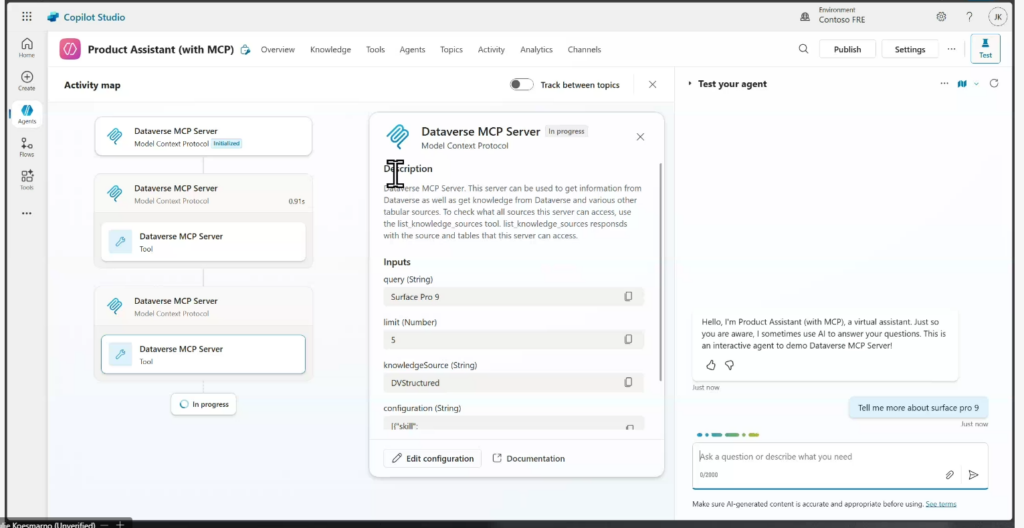This screenshot has width=1024, height=528.
Task: Click the details panel vertical scrollbar
Action: [x=661, y=272]
